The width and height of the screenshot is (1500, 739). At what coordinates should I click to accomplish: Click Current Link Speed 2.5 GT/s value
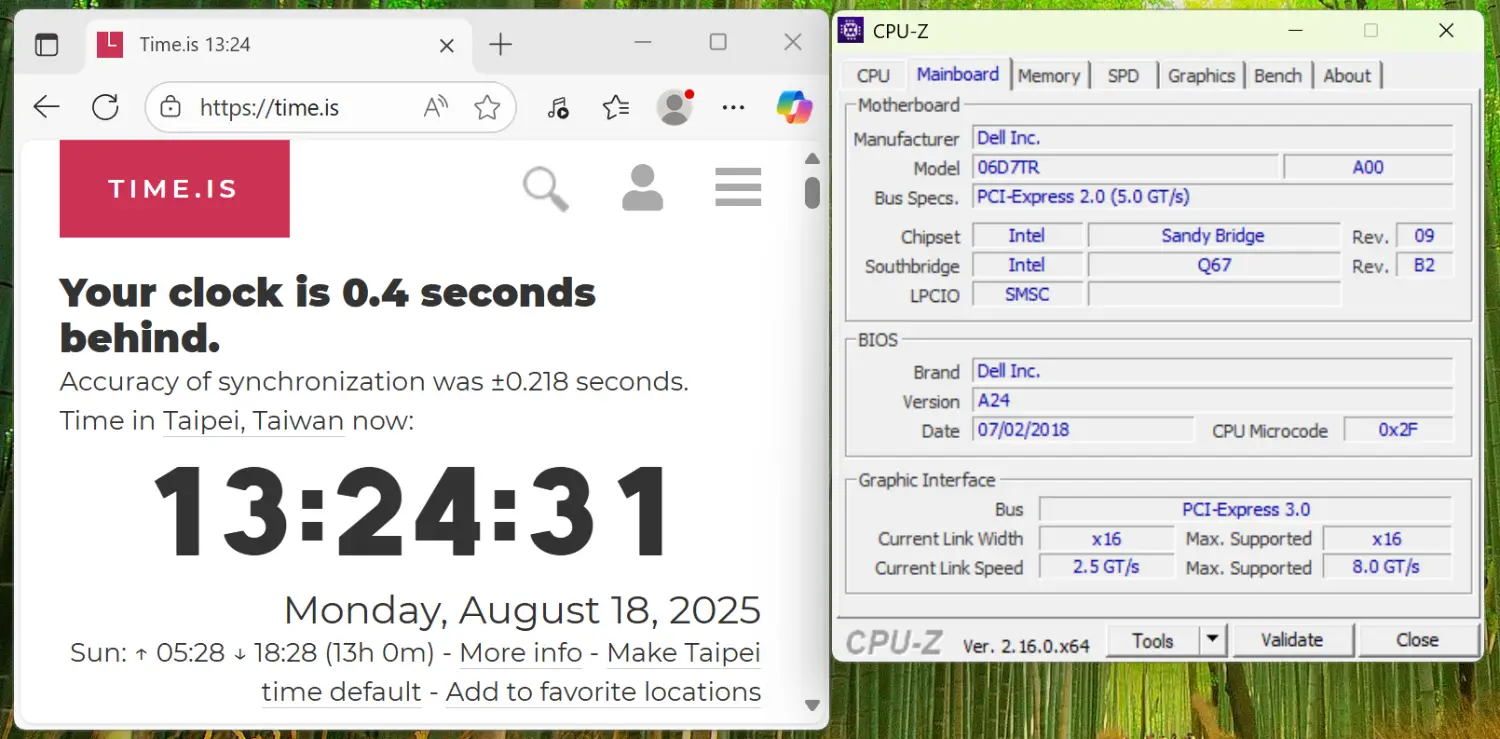[x=1106, y=567]
